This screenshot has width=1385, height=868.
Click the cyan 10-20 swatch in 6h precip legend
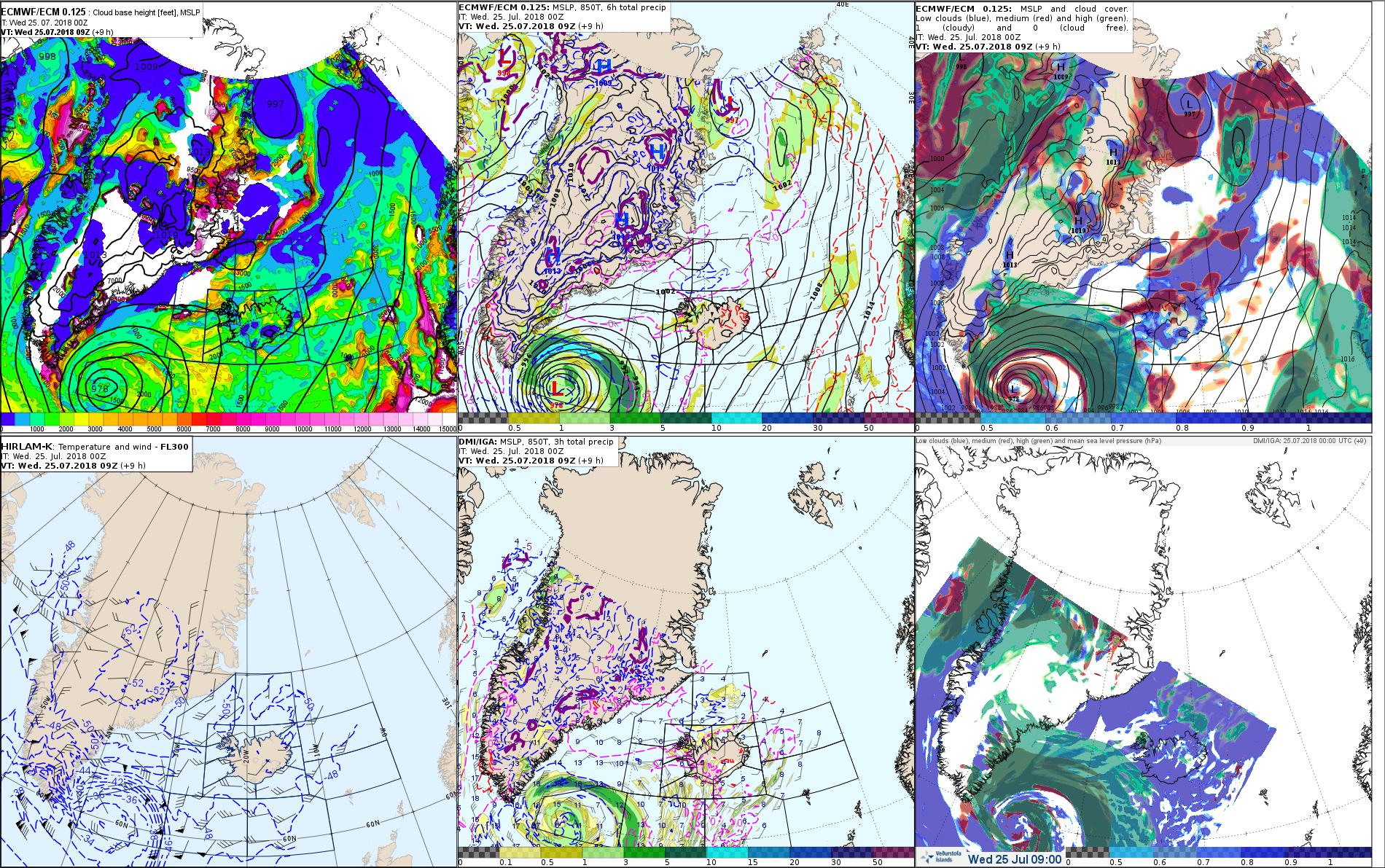click(x=736, y=419)
